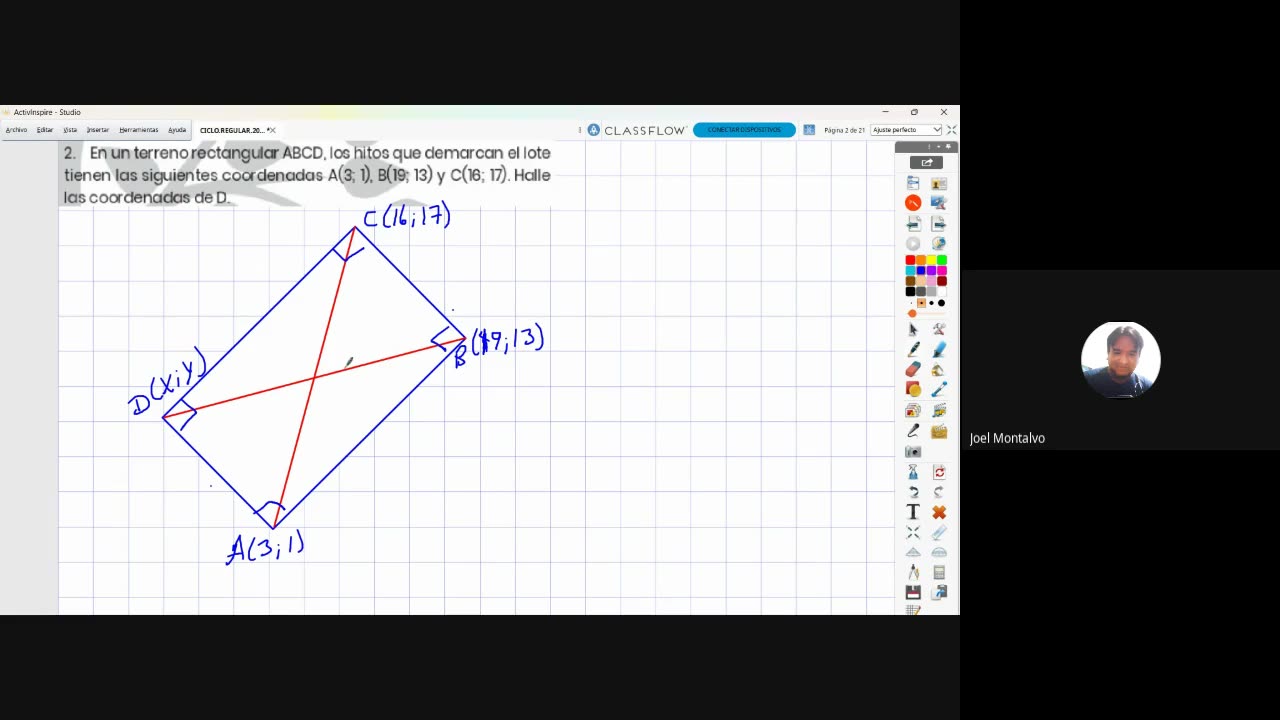Open the Herramientas menu

[x=138, y=130]
